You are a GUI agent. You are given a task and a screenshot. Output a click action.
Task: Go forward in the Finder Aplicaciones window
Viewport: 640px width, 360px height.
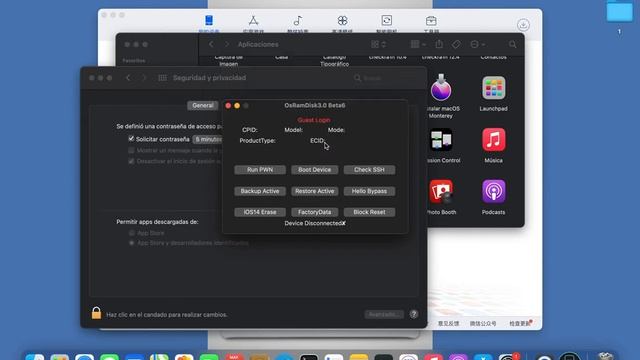227,44
